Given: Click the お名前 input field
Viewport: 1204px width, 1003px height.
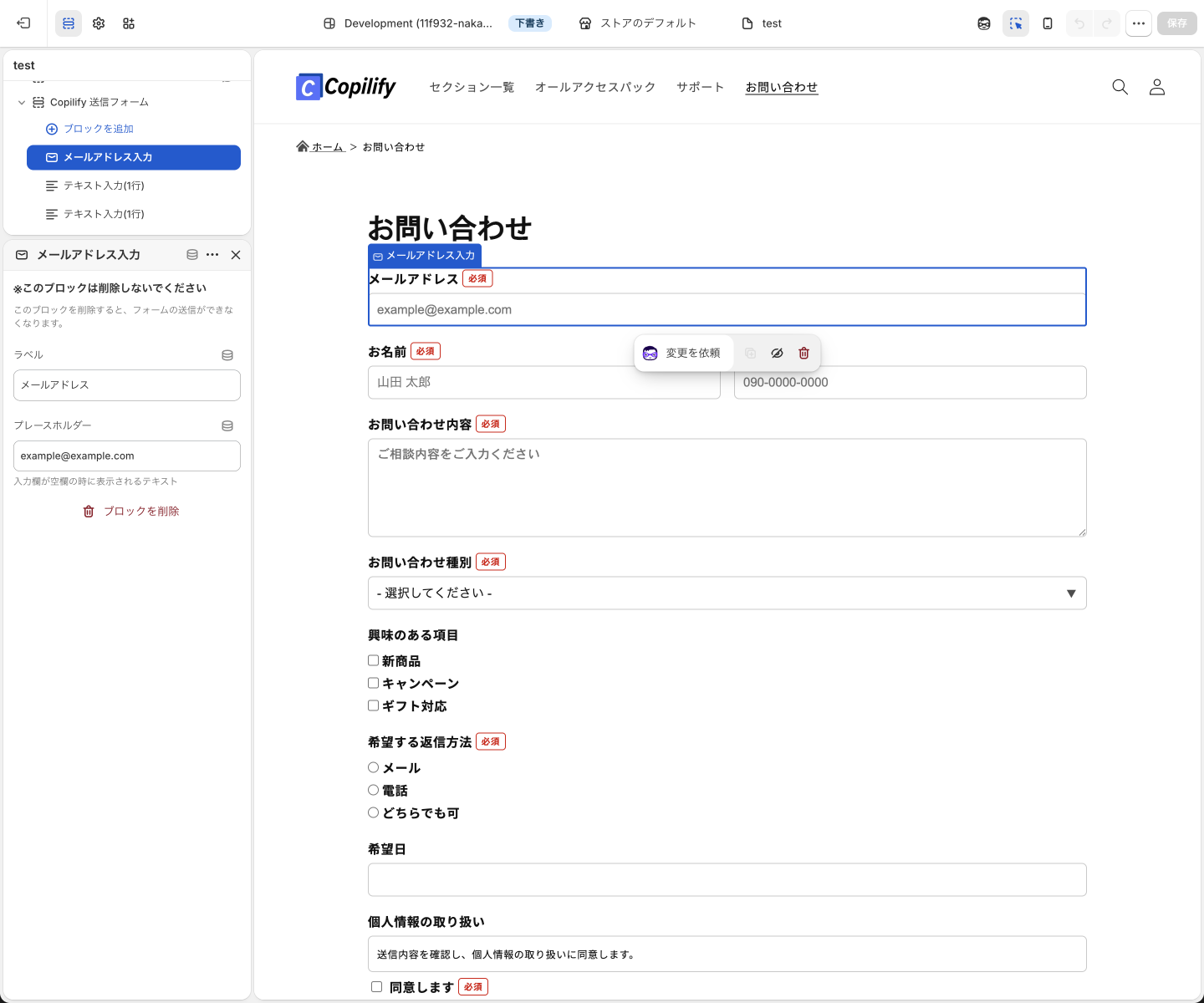Looking at the screenshot, I should 544,383.
